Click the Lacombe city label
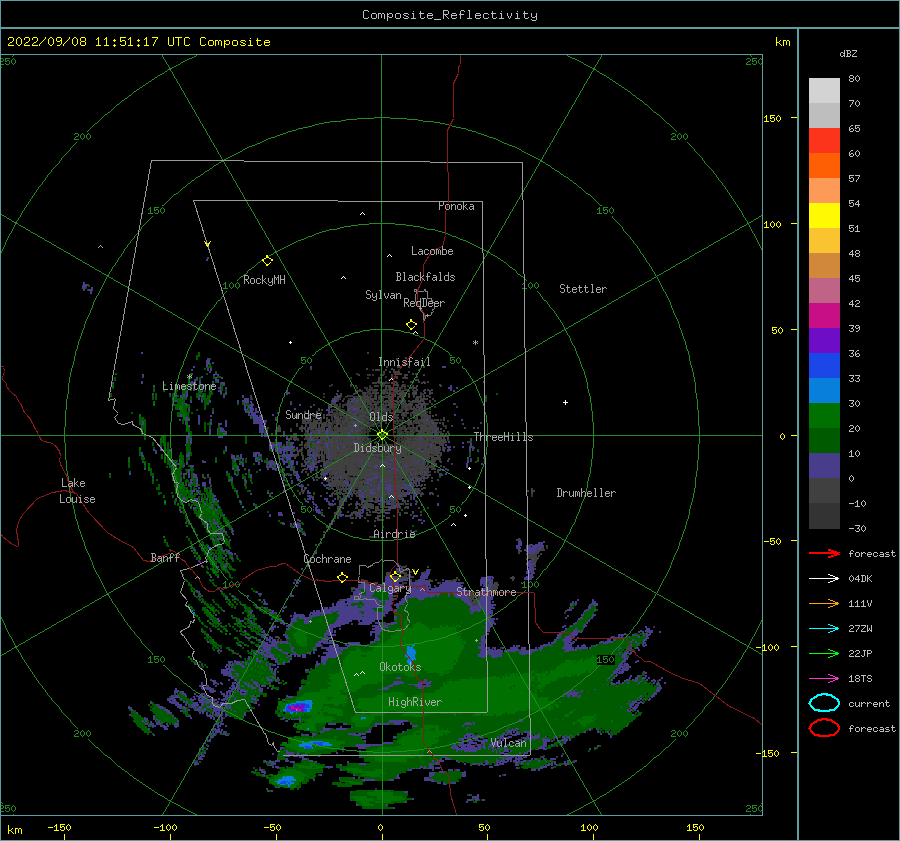This screenshot has width=900, height=841. [x=432, y=251]
